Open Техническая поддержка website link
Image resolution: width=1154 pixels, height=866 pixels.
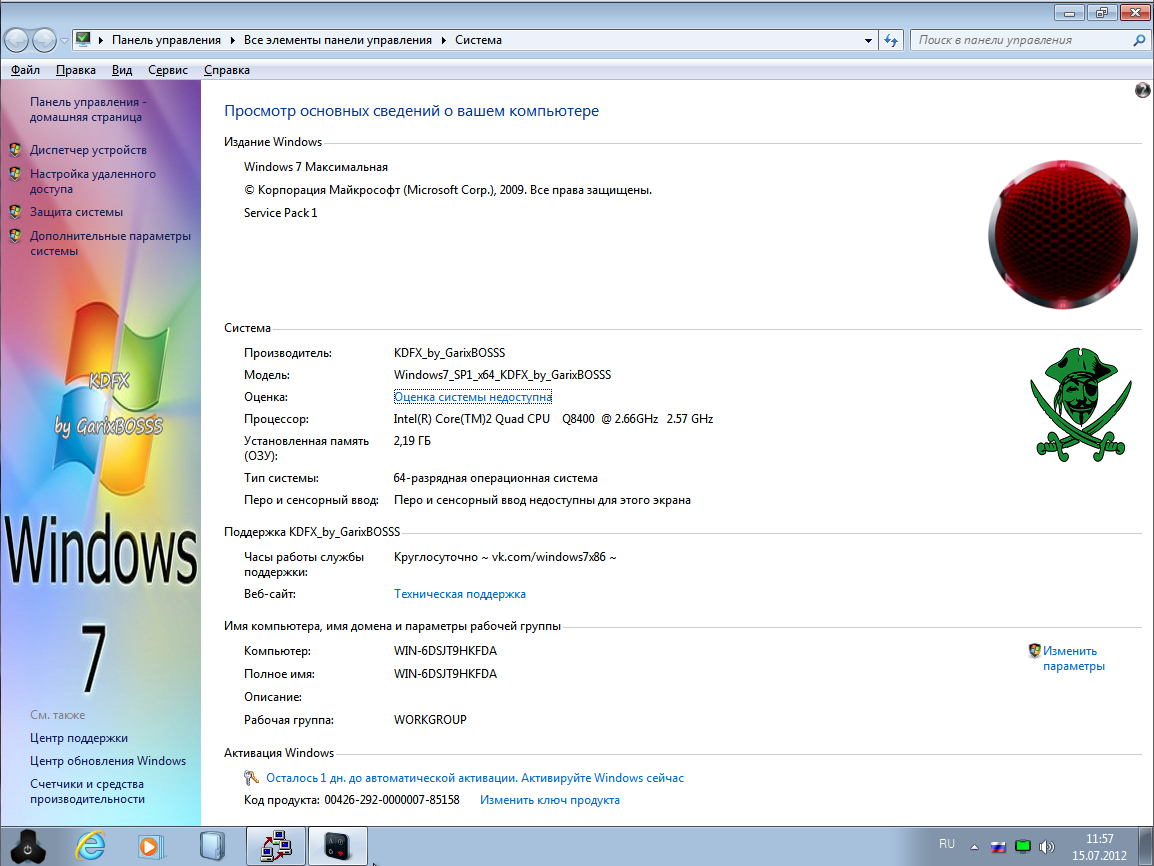pyautogui.click(x=460, y=594)
